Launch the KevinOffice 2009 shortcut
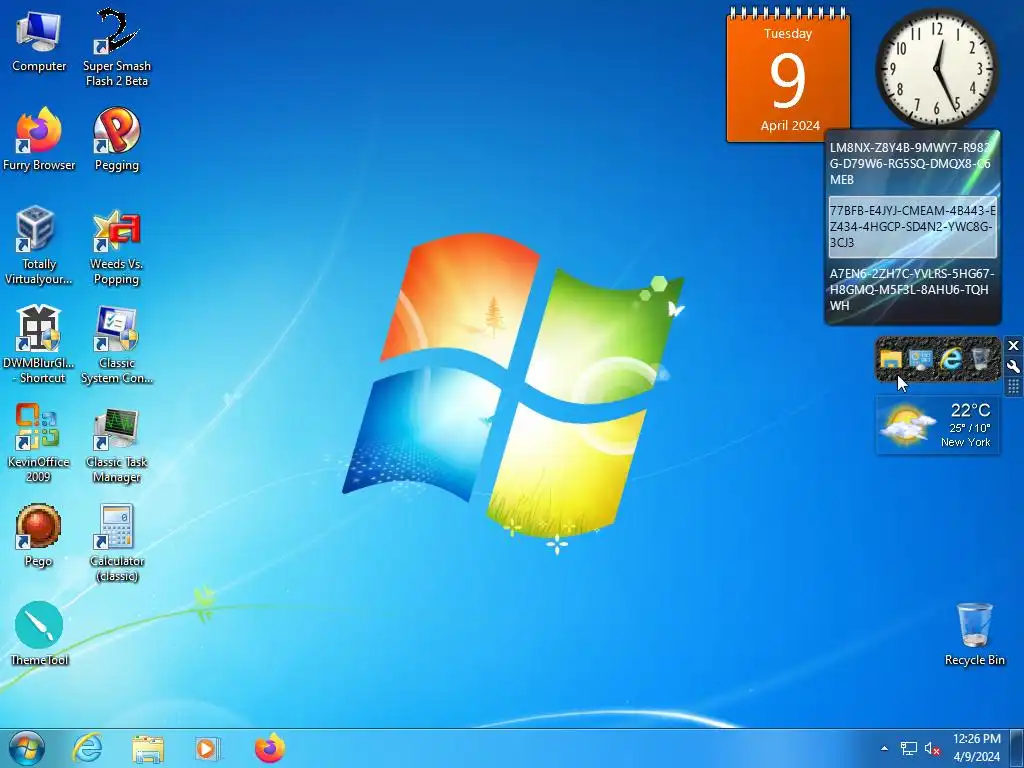This screenshot has width=1024, height=768. pos(39,443)
